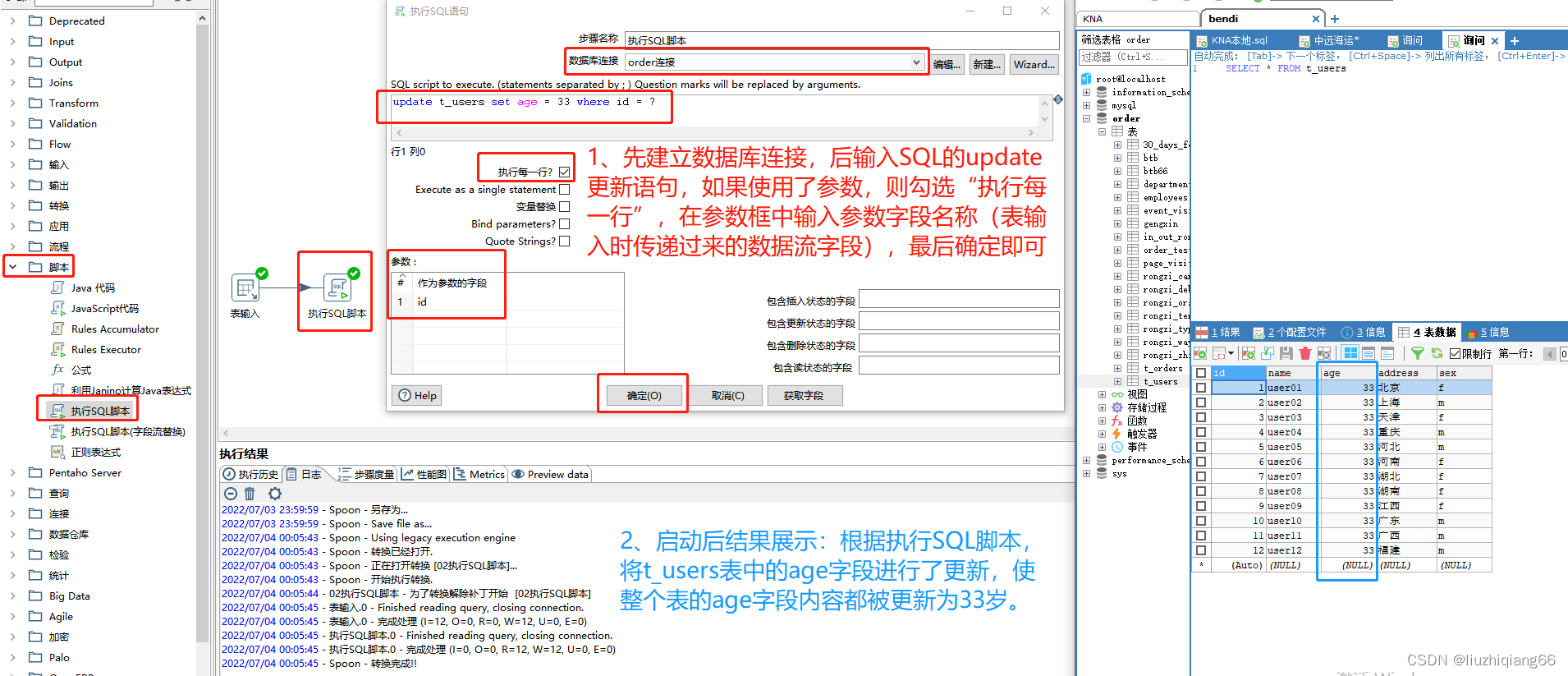Click the green filter funnel icon
This screenshot has width=1568, height=676.
click(1418, 353)
